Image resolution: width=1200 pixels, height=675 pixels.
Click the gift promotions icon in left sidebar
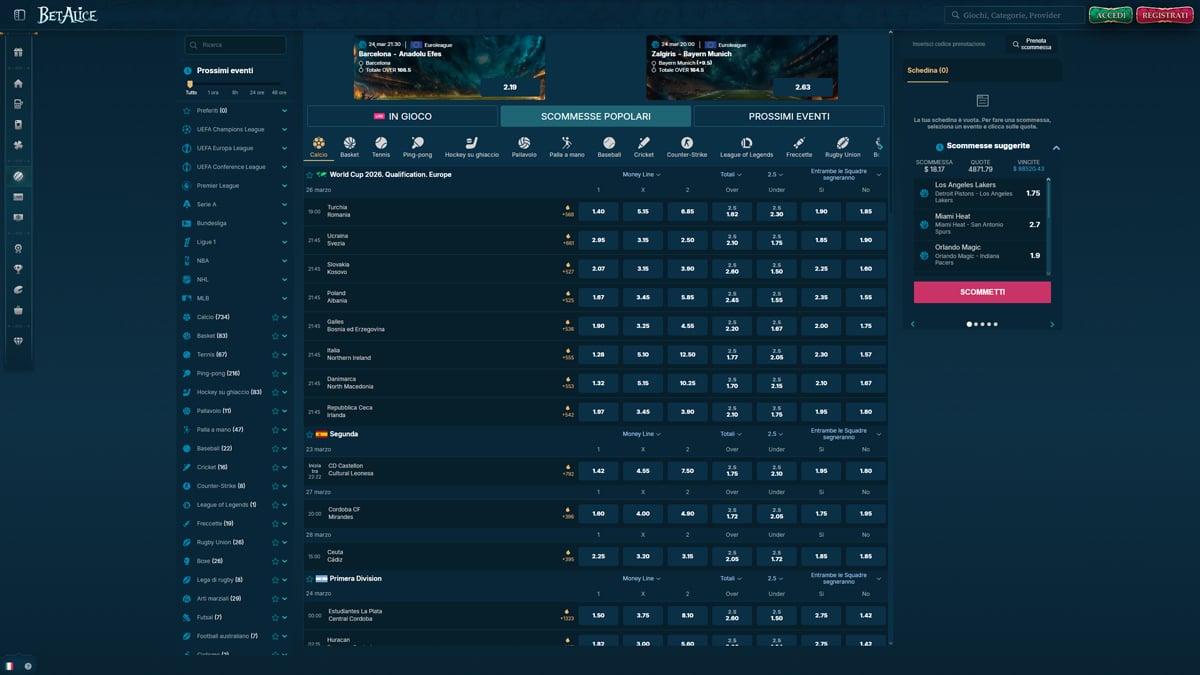point(18,52)
